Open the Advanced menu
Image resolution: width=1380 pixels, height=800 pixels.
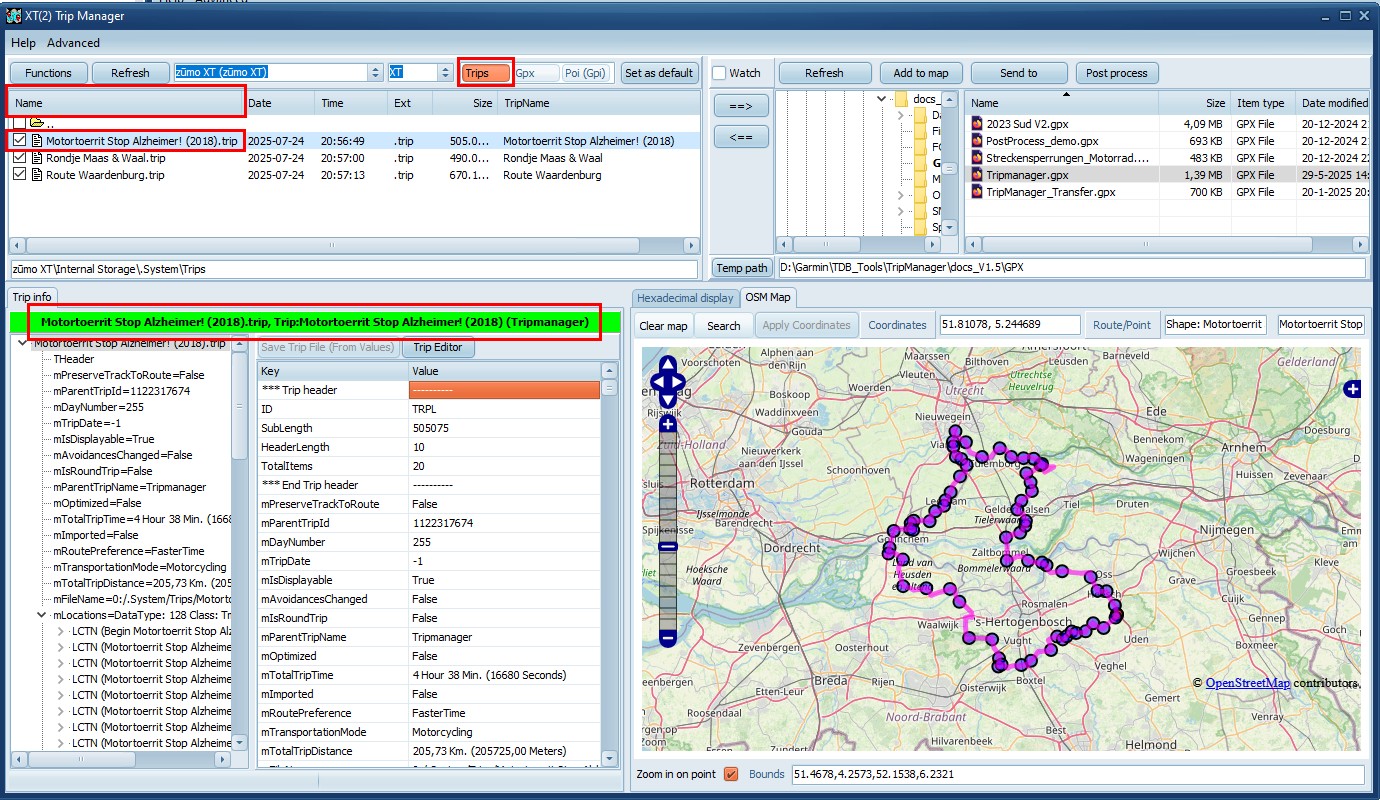point(73,43)
